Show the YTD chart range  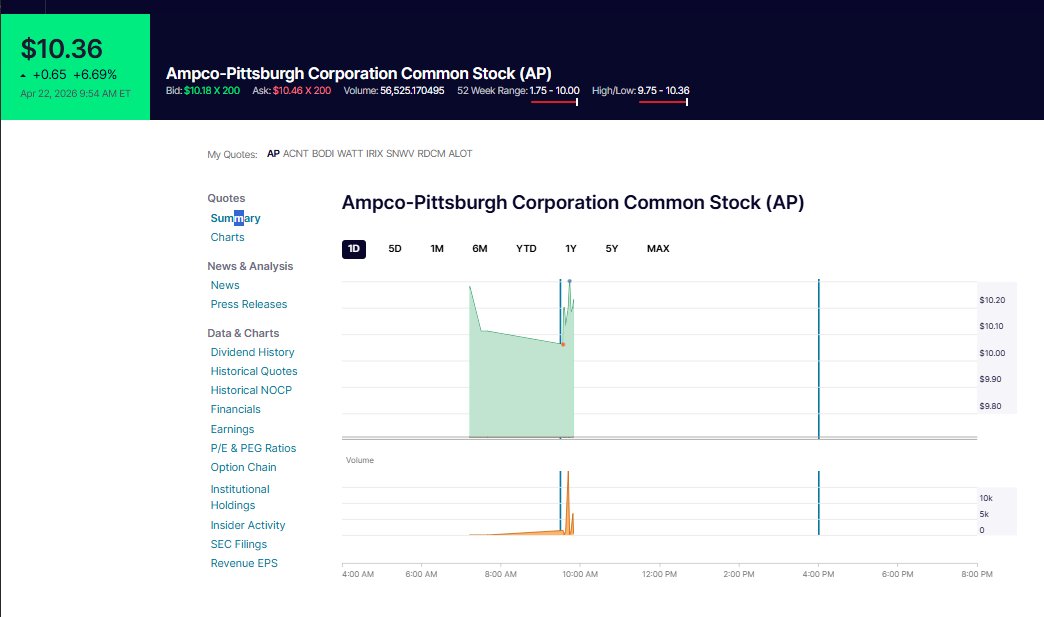526,249
